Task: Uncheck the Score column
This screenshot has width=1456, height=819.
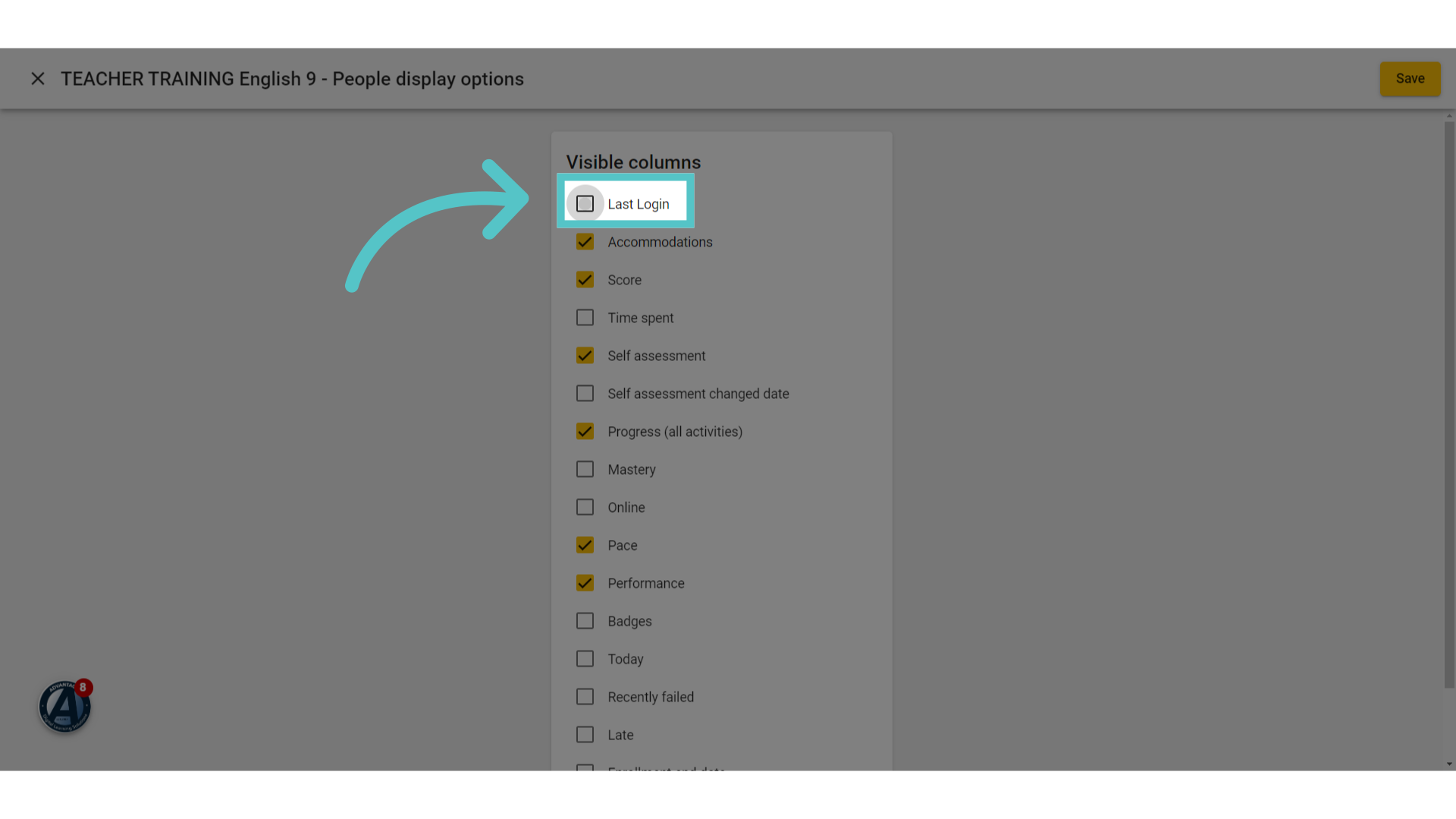Action: [585, 280]
